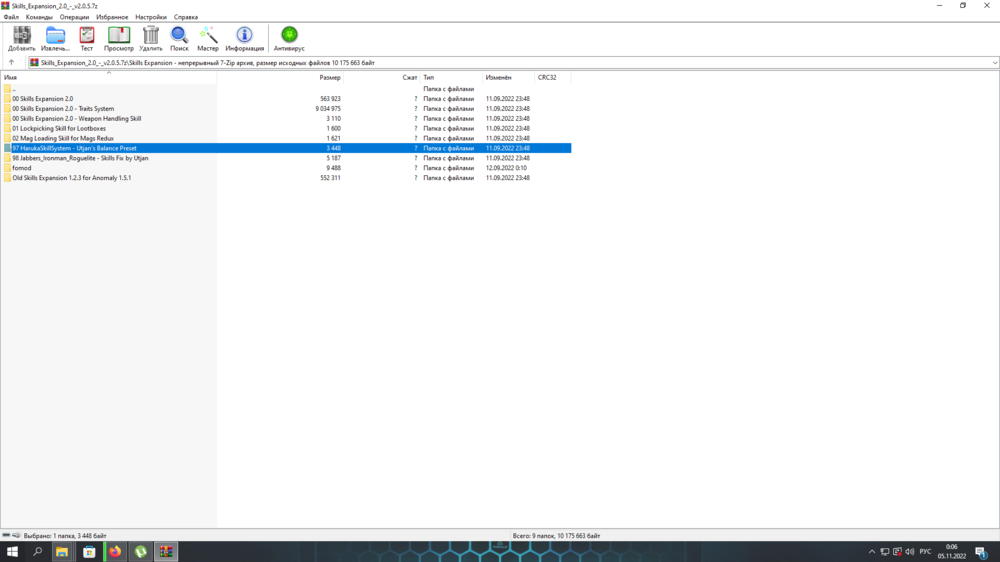
Task: Click the drive icon in status bar
Action: (x=6, y=536)
